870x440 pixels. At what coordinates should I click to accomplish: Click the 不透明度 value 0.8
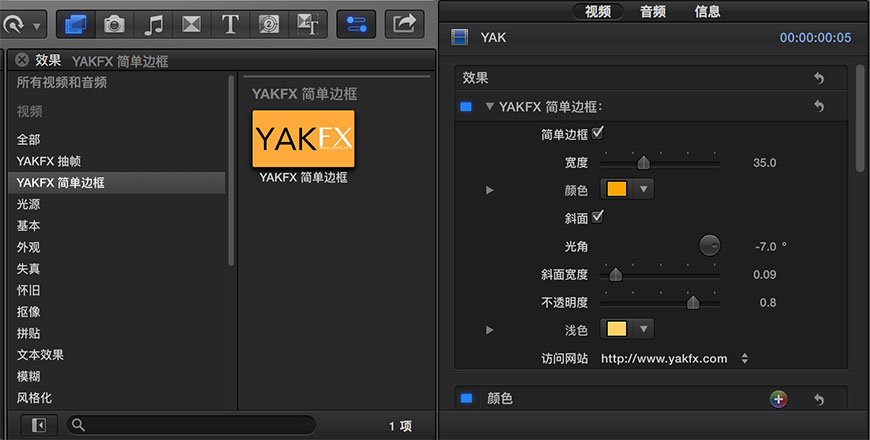767,302
